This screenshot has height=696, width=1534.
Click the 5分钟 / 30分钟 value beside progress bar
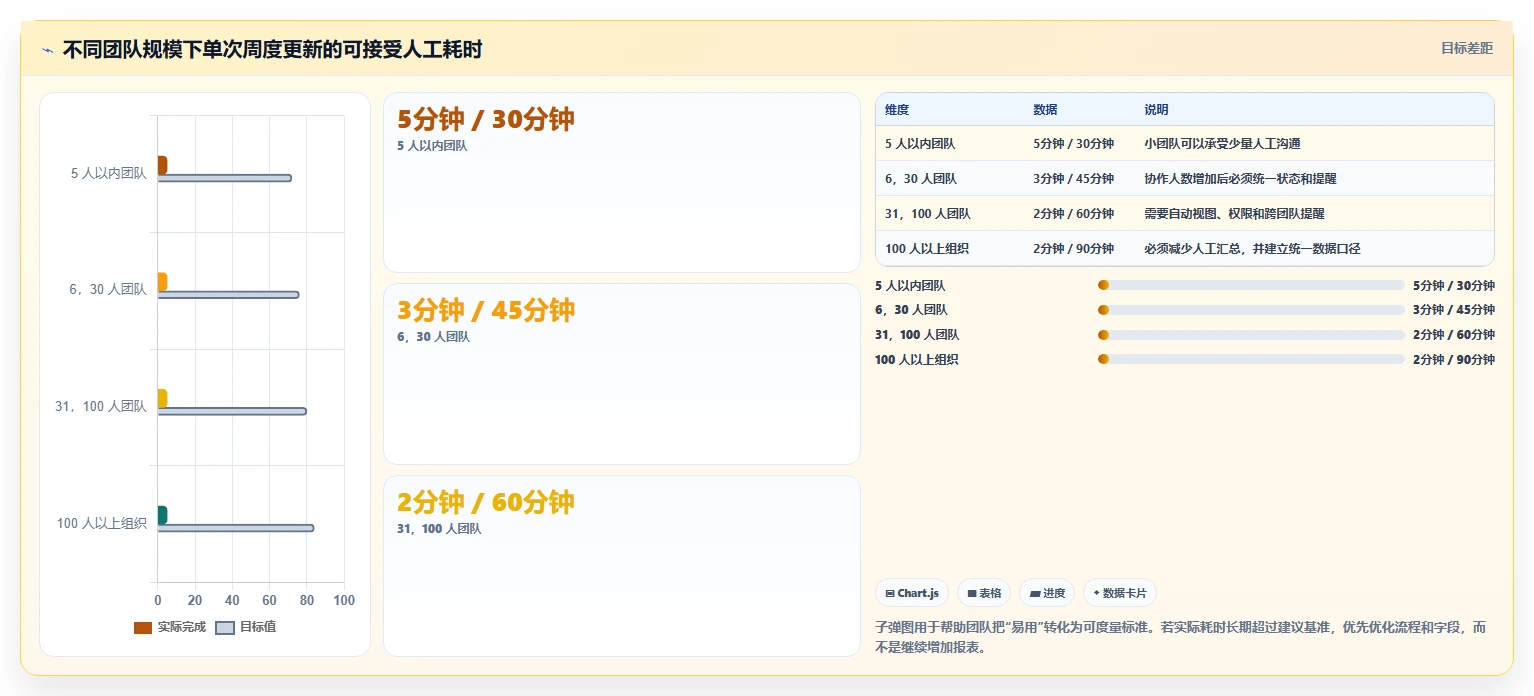[x=1454, y=285]
